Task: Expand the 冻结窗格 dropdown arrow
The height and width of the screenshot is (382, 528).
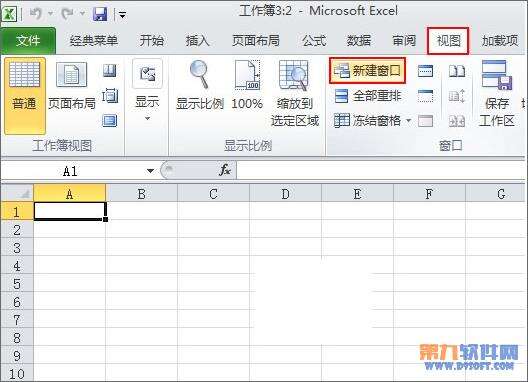Action: pyautogui.click(x=408, y=121)
